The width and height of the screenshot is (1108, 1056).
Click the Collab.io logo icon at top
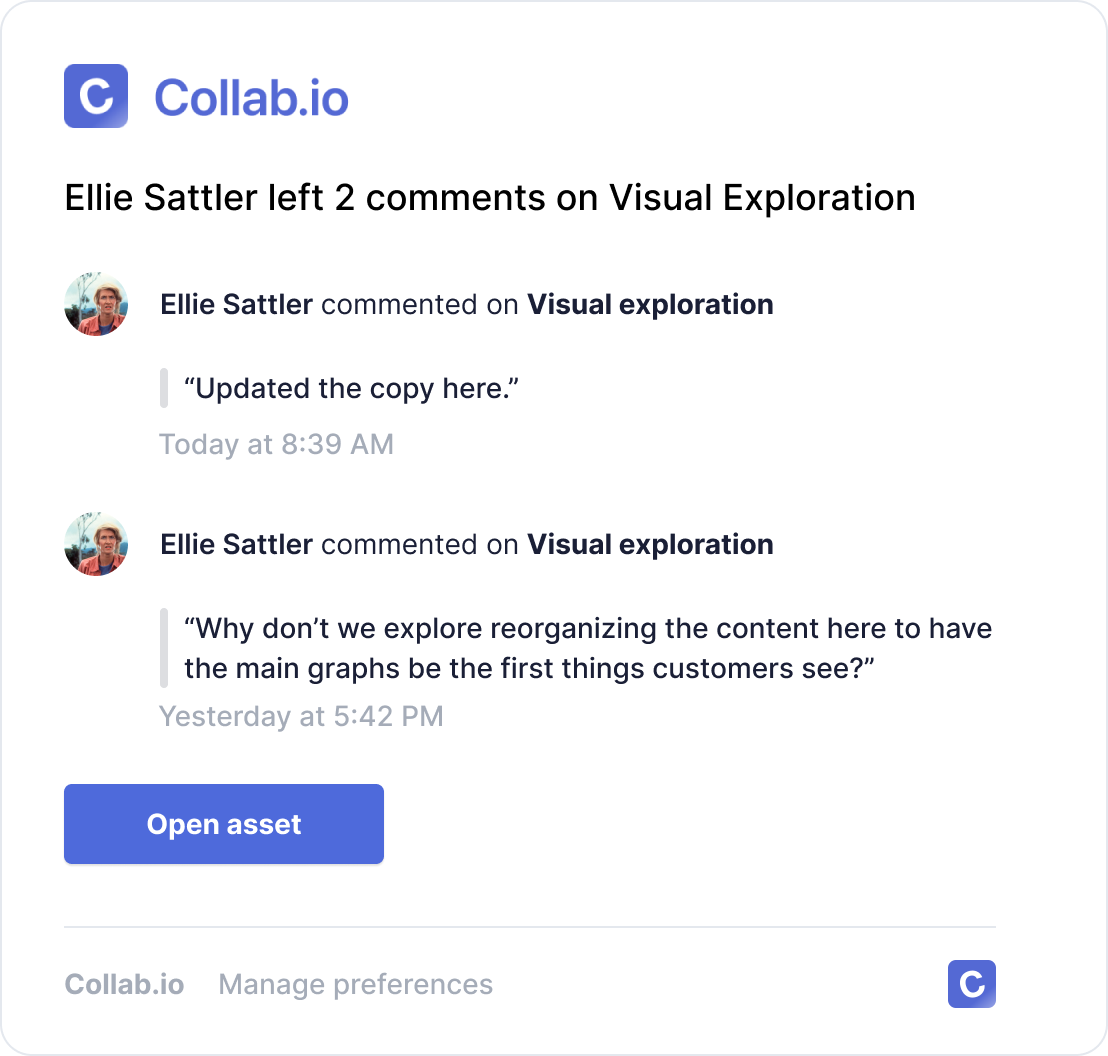point(95,96)
